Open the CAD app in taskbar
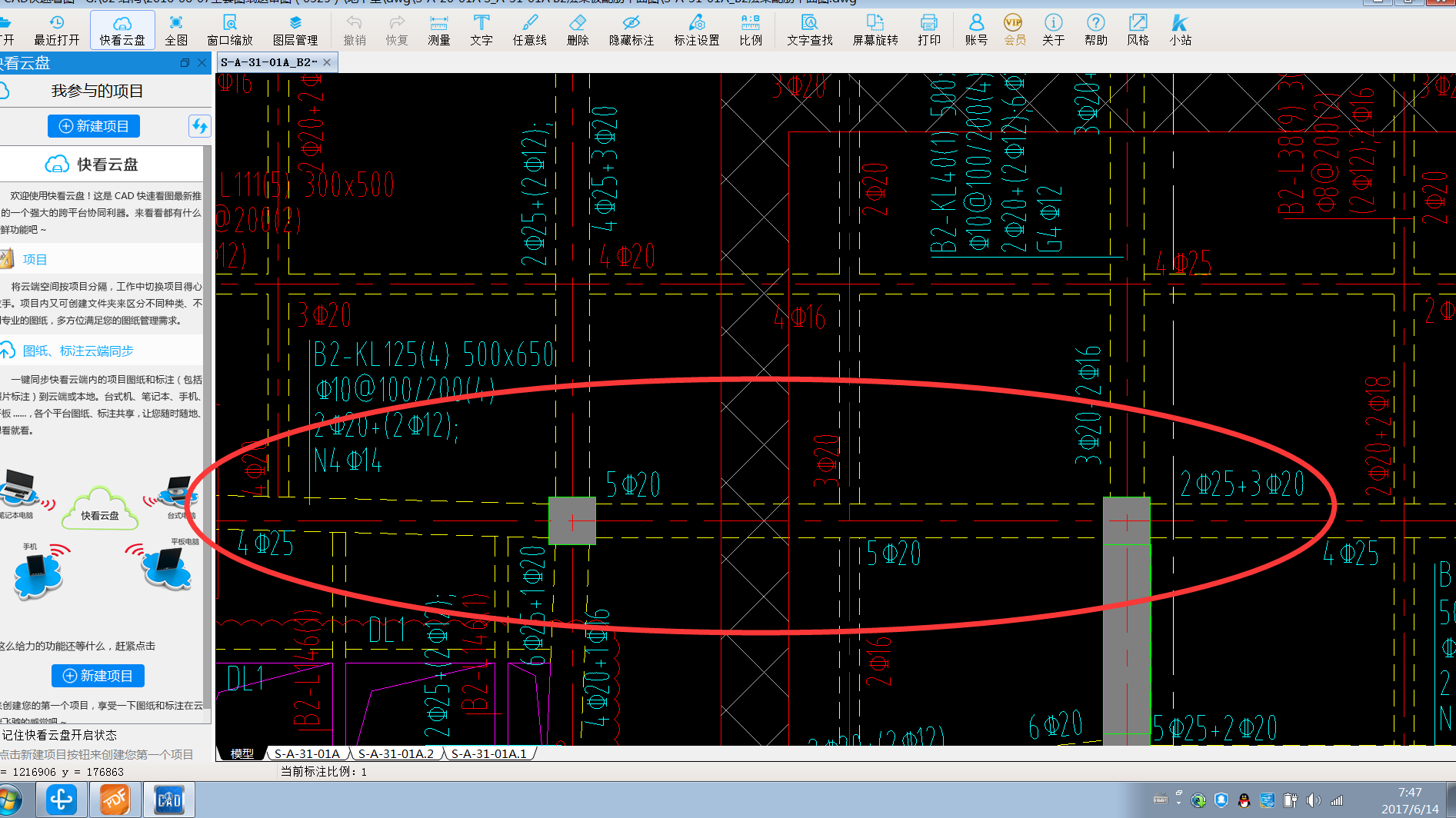 pyautogui.click(x=169, y=800)
